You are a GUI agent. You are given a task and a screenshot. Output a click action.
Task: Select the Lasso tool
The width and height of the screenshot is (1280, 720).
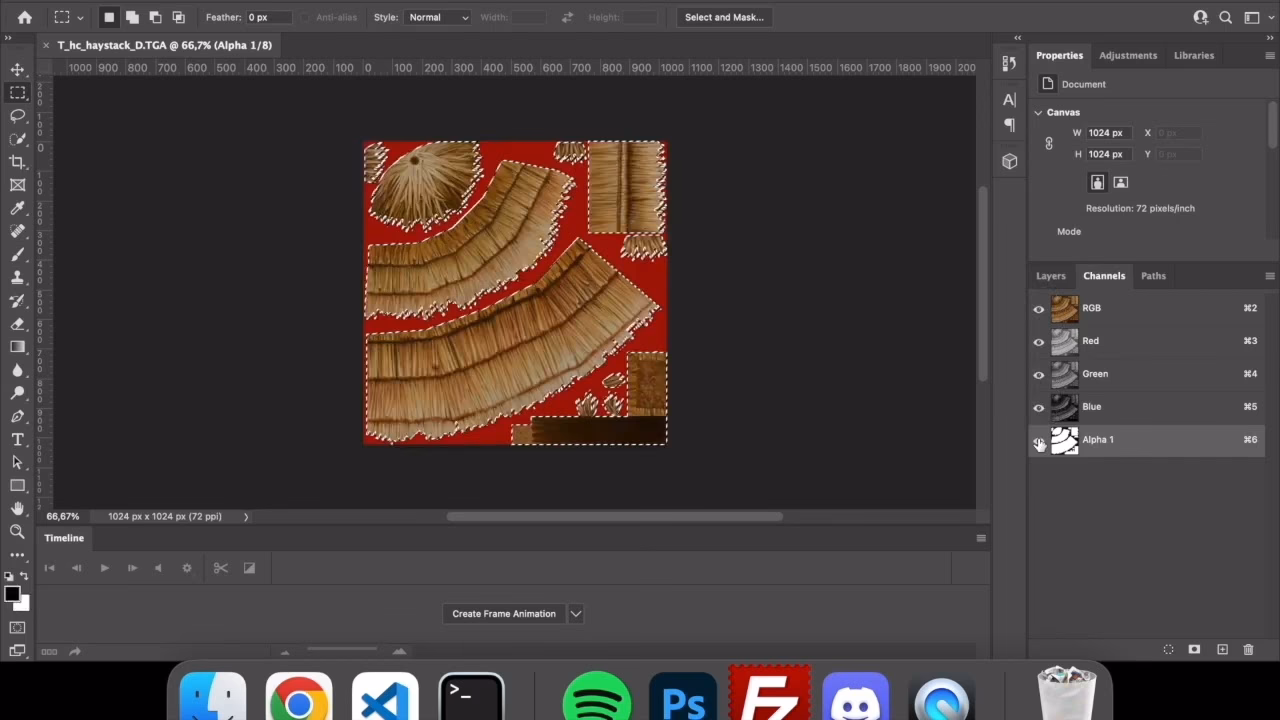tap(17, 116)
